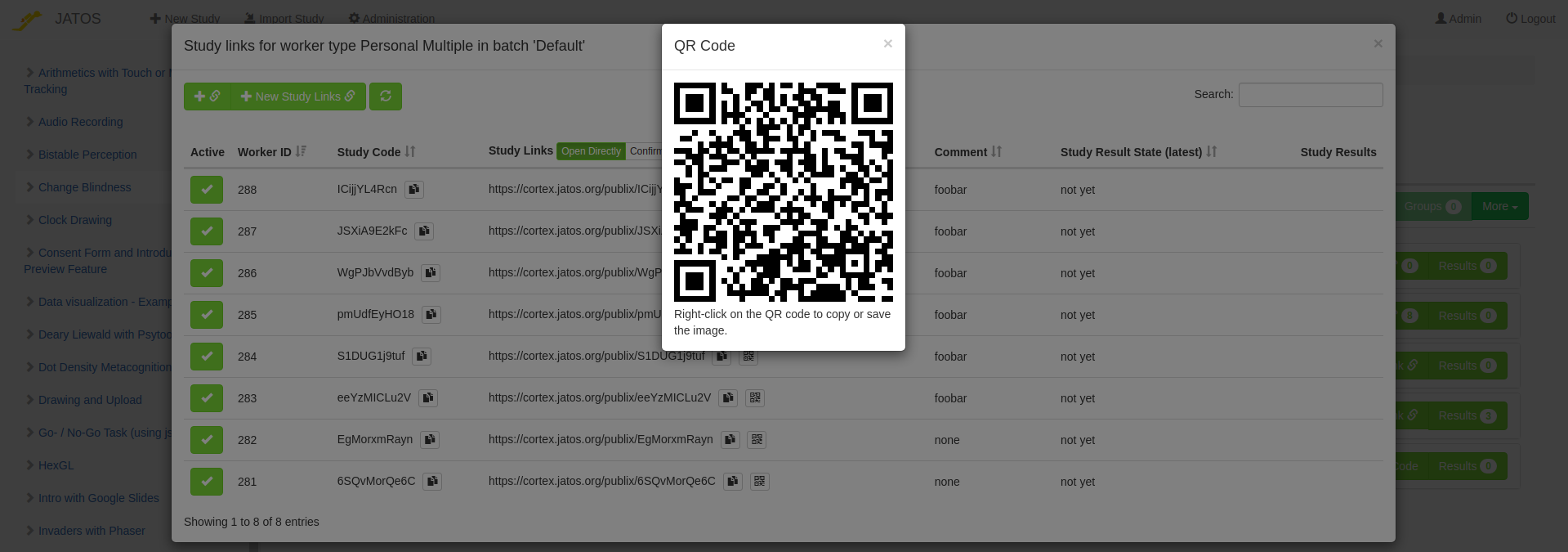This screenshot has width=1568, height=552.
Task: Expand Invaders with Phaser study
Action: point(30,531)
